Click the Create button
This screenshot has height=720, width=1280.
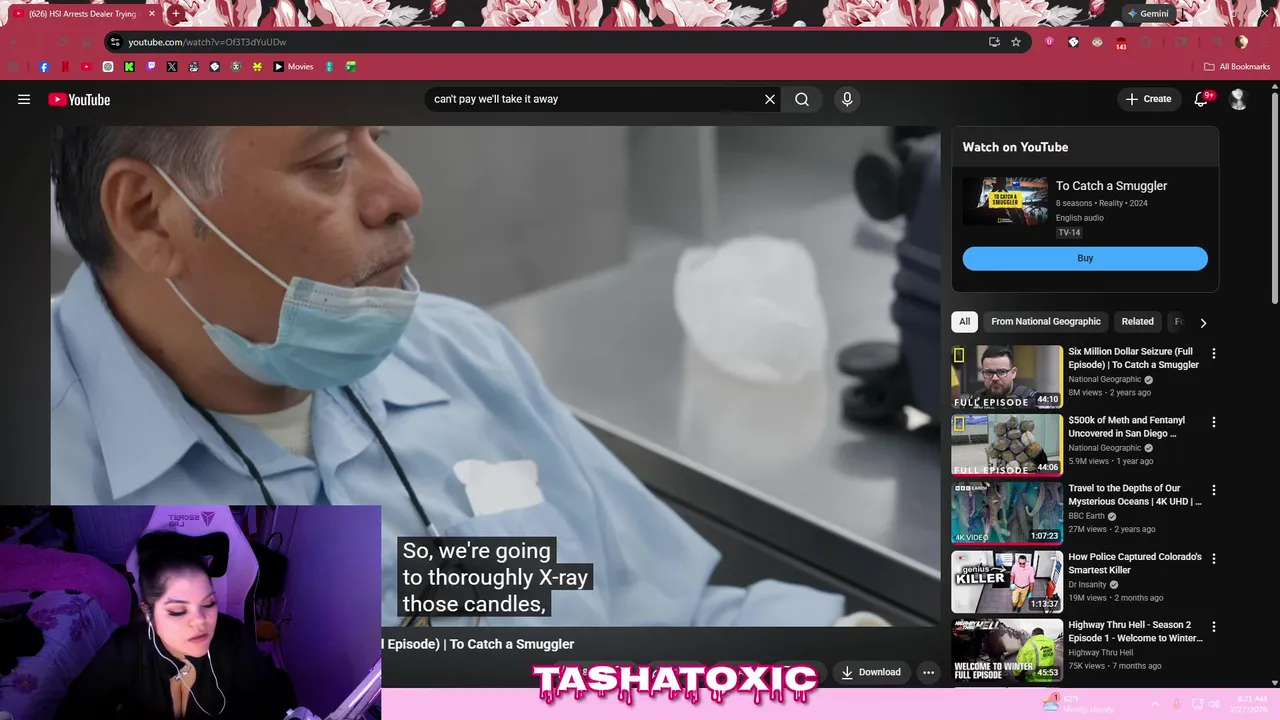coord(1148,99)
